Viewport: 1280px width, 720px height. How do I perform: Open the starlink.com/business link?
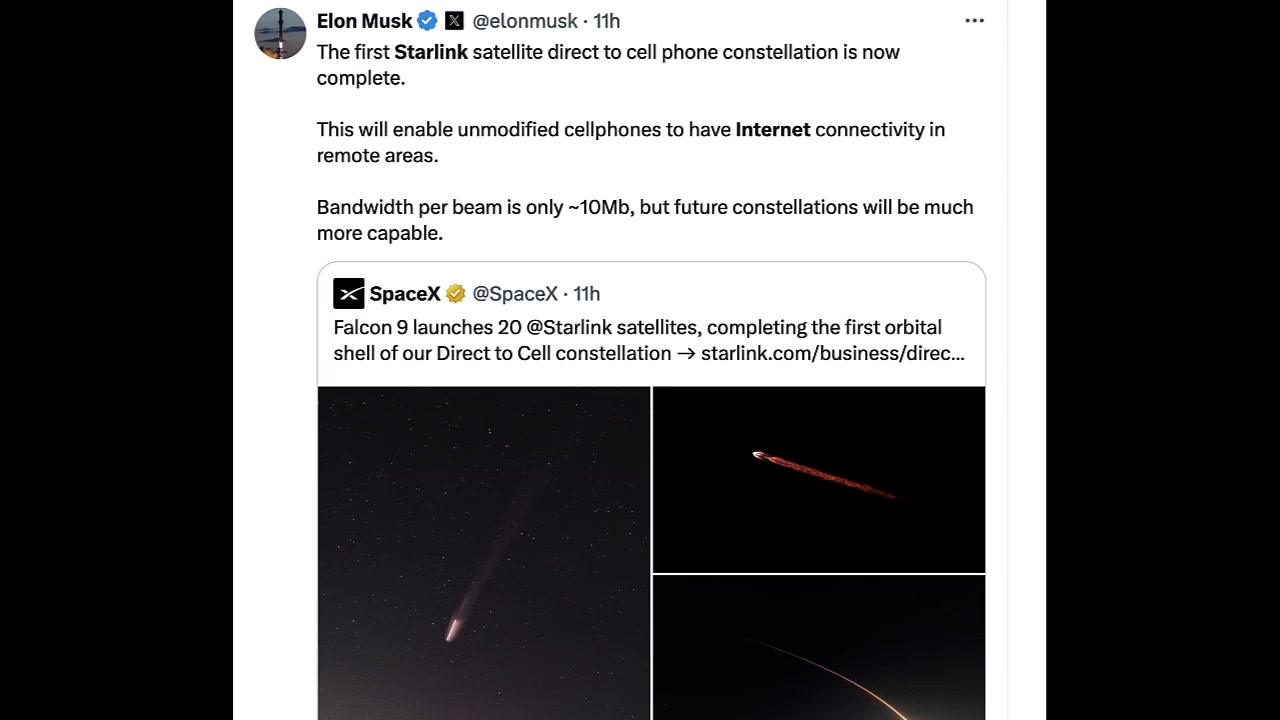tap(832, 353)
